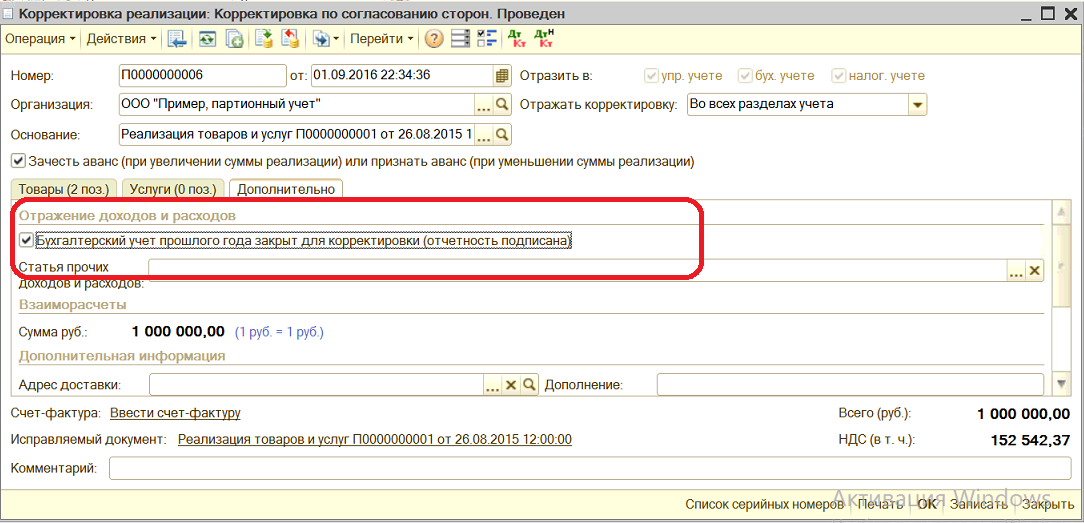The width and height of the screenshot is (1084, 523).
Task: Click the clear X icon in Статья прочих field
Action: click(1034, 272)
